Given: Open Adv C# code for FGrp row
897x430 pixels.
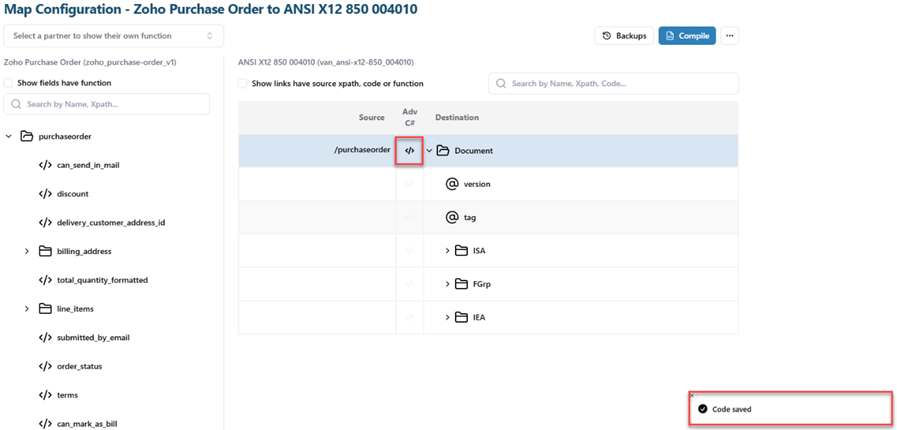Looking at the screenshot, I should click(409, 284).
